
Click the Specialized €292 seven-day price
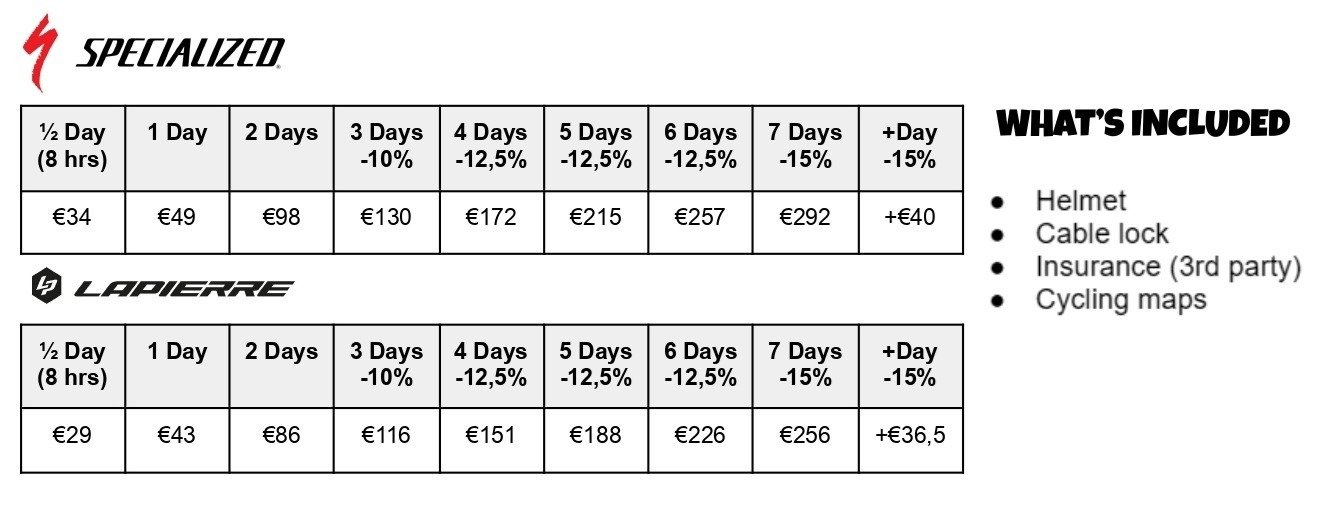pos(806,217)
